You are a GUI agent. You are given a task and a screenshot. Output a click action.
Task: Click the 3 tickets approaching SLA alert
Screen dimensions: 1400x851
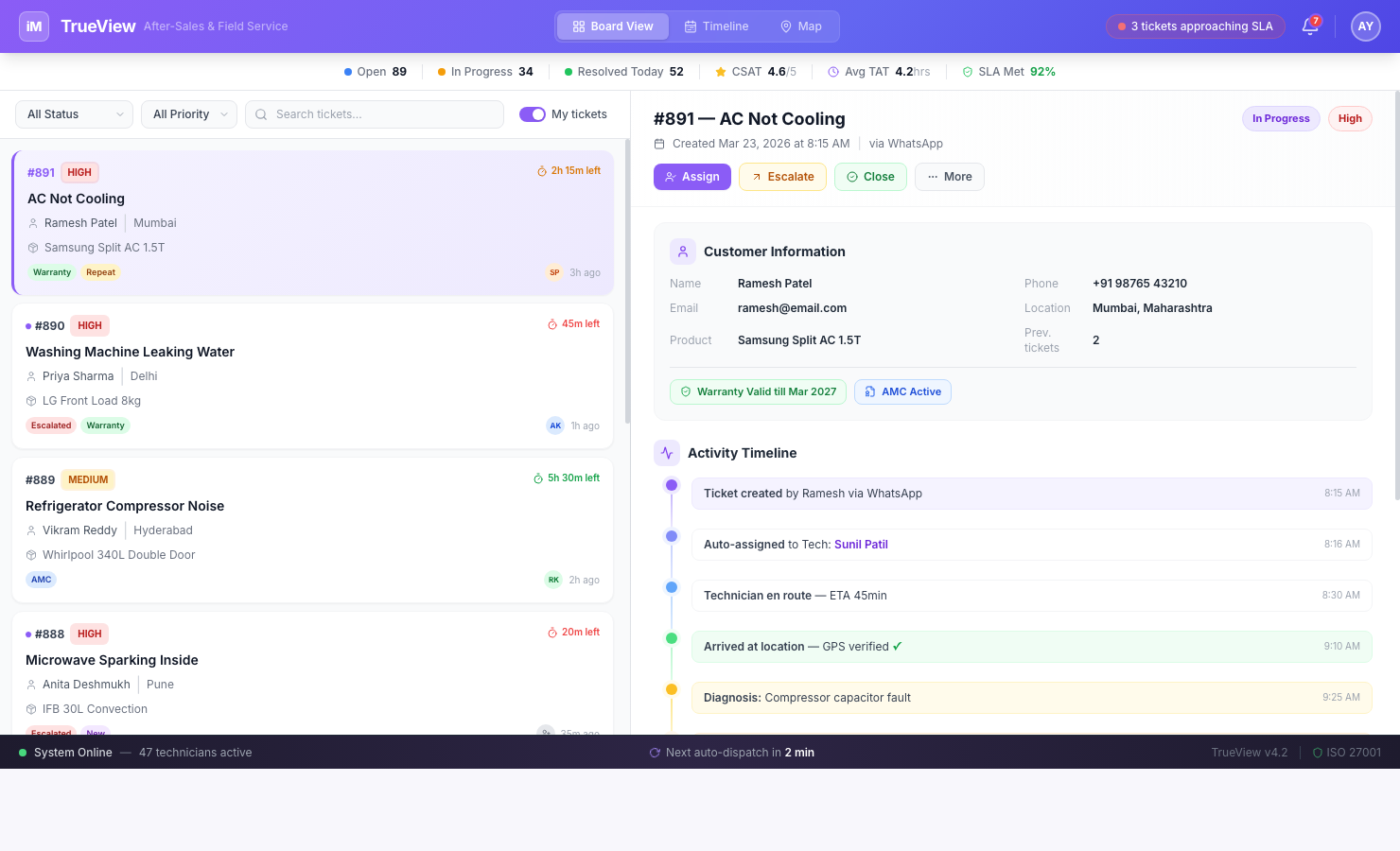click(x=1195, y=26)
